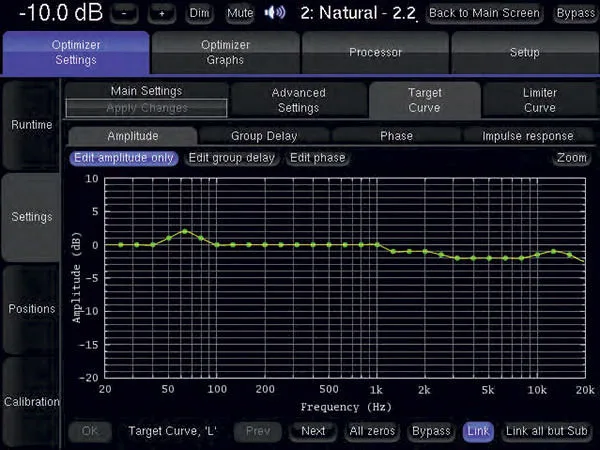Switch to the Processor tab
The height and width of the screenshot is (450, 600).
[x=375, y=52]
